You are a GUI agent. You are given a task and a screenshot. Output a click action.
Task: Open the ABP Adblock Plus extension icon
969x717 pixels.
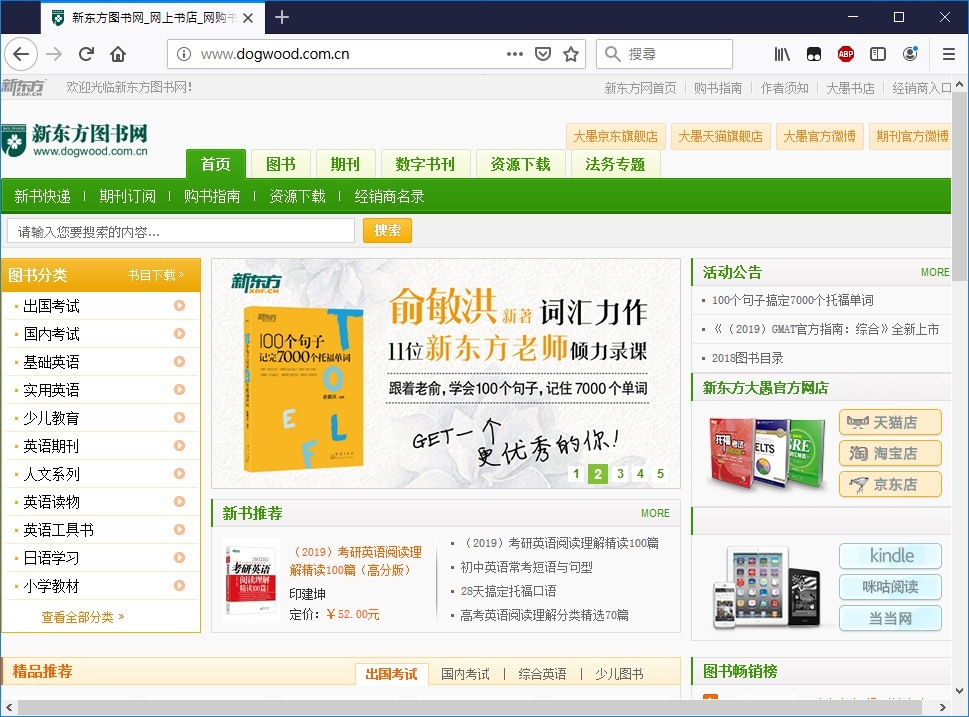pos(845,54)
